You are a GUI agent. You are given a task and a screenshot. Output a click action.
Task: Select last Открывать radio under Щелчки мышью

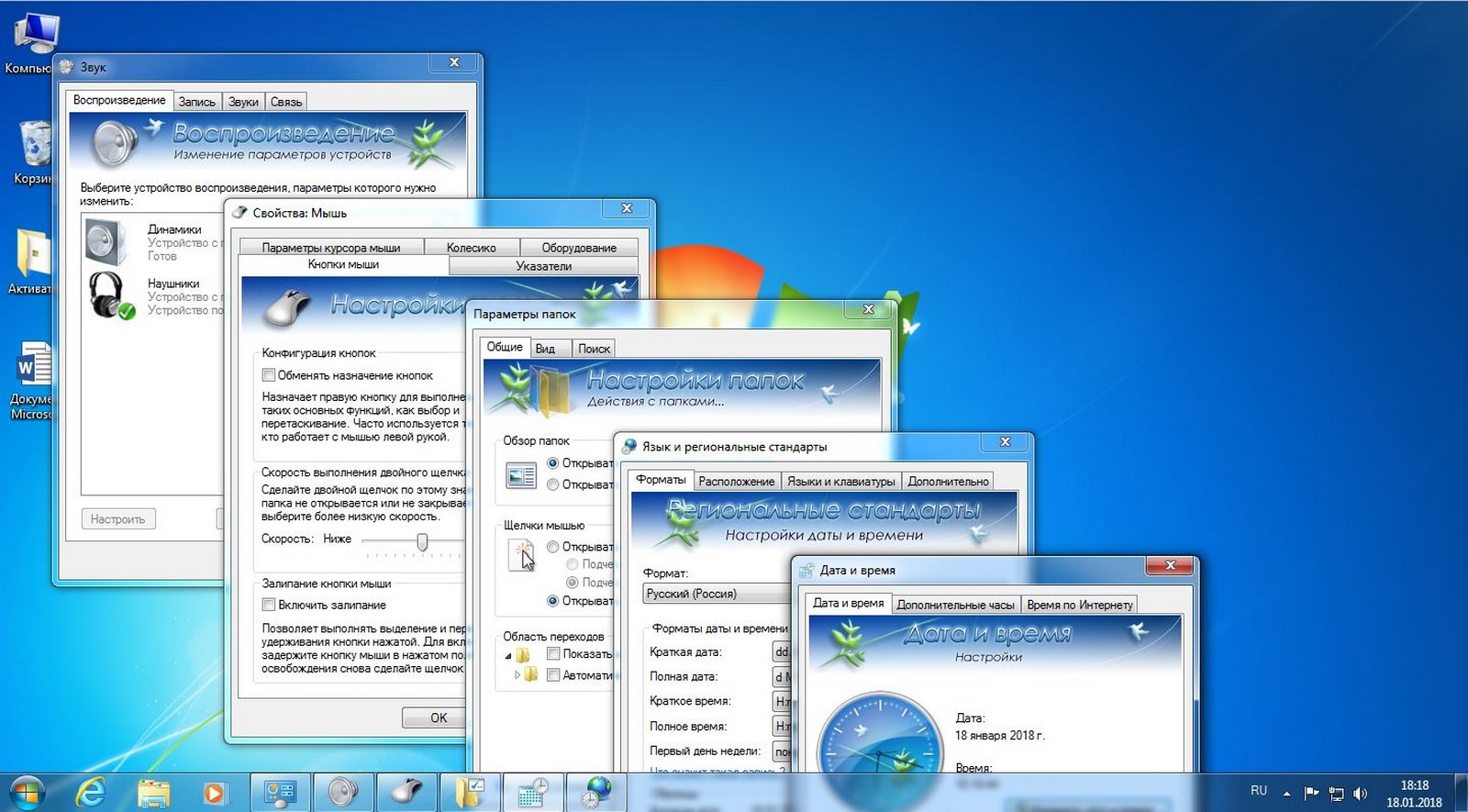tap(552, 601)
